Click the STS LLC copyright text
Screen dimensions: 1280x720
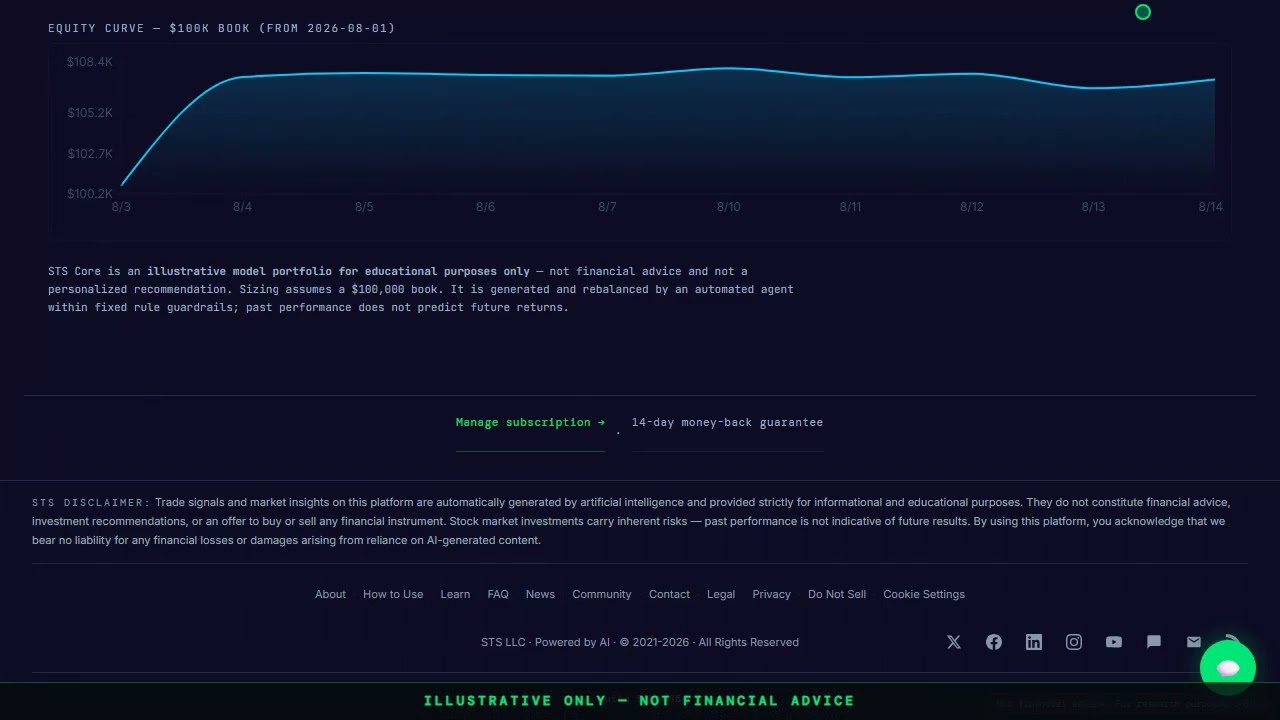640,642
